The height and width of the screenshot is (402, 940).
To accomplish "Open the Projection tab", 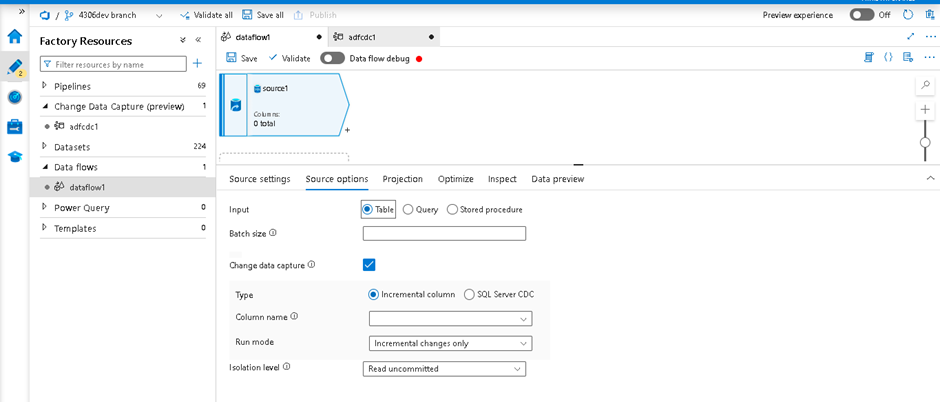I will pyautogui.click(x=402, y=179).
